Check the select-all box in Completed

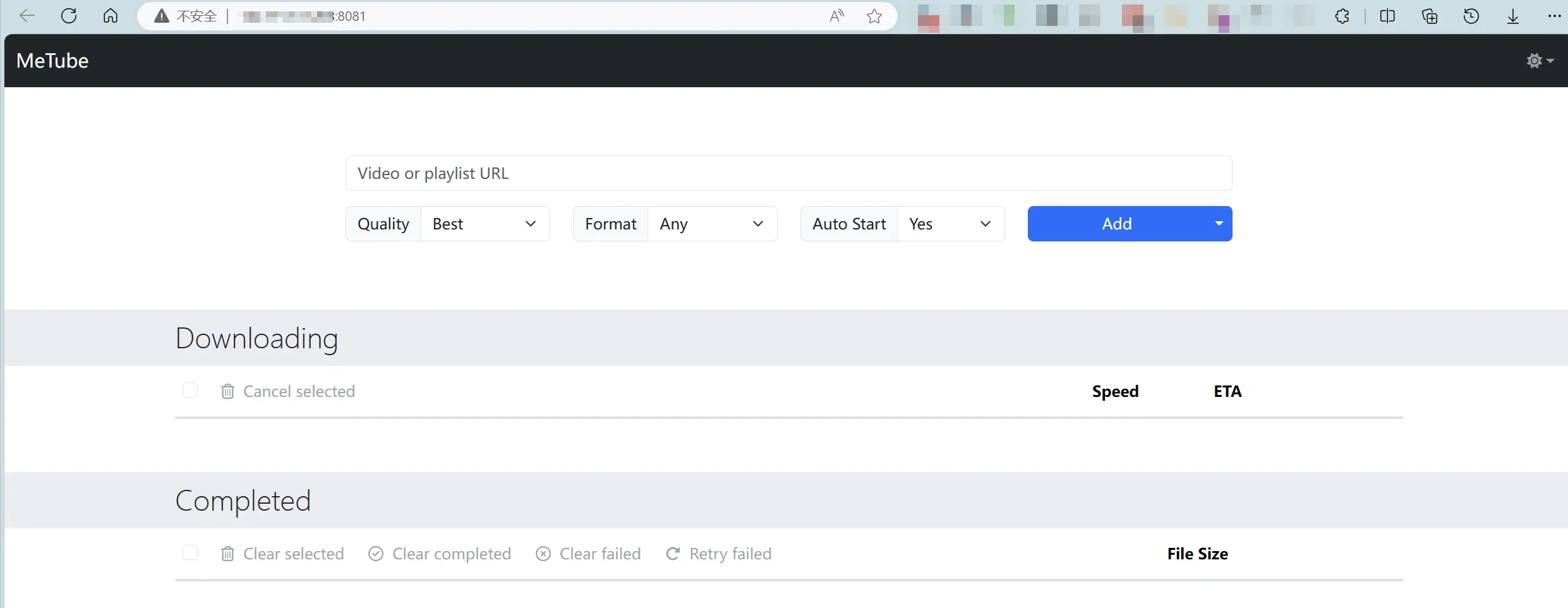(190, 552)
